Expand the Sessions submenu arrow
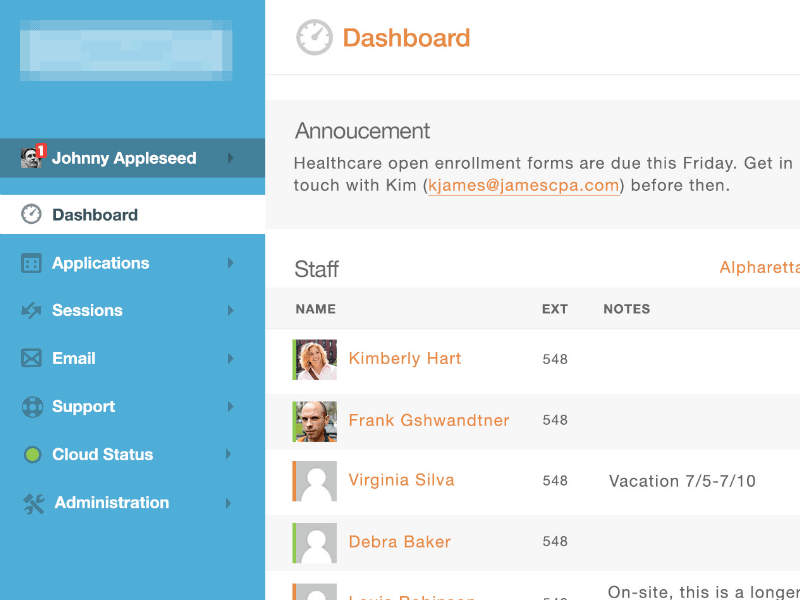 [231, 311]
